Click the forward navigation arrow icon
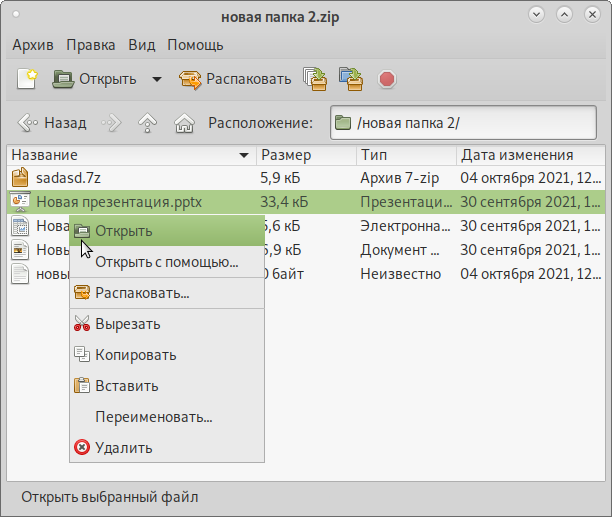 click(112, 124)
